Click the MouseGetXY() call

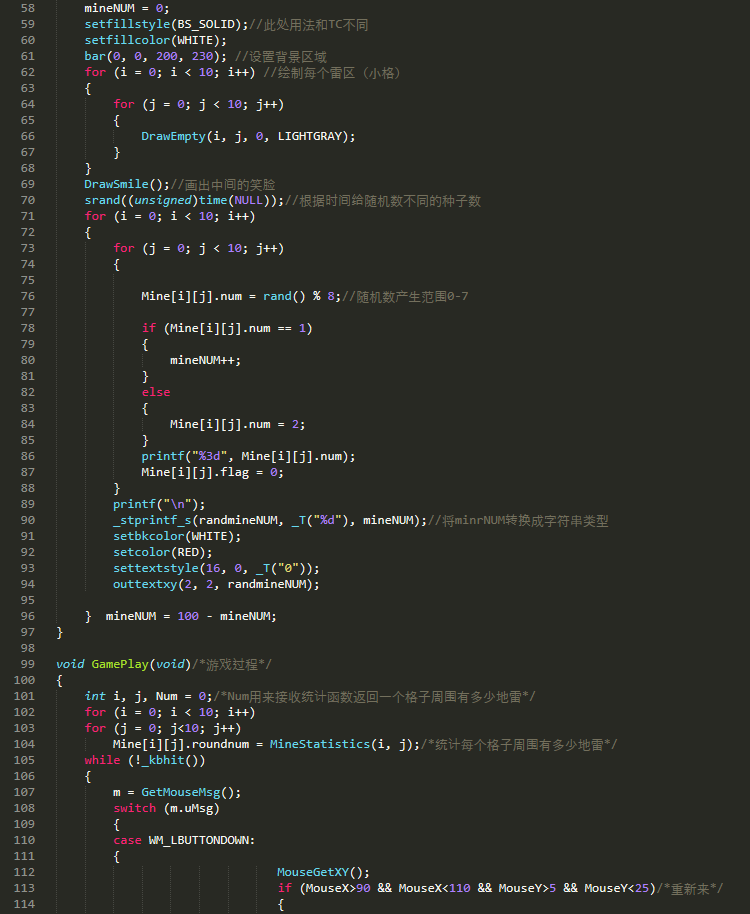click(323, 872)
